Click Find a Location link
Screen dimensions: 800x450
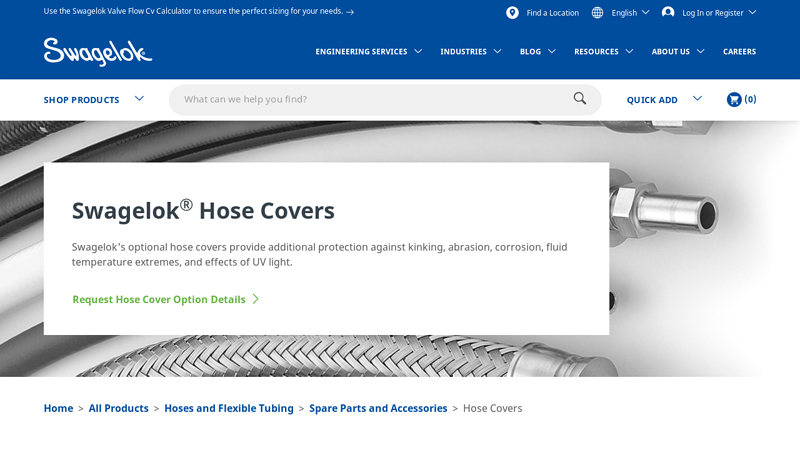(553, 13)
